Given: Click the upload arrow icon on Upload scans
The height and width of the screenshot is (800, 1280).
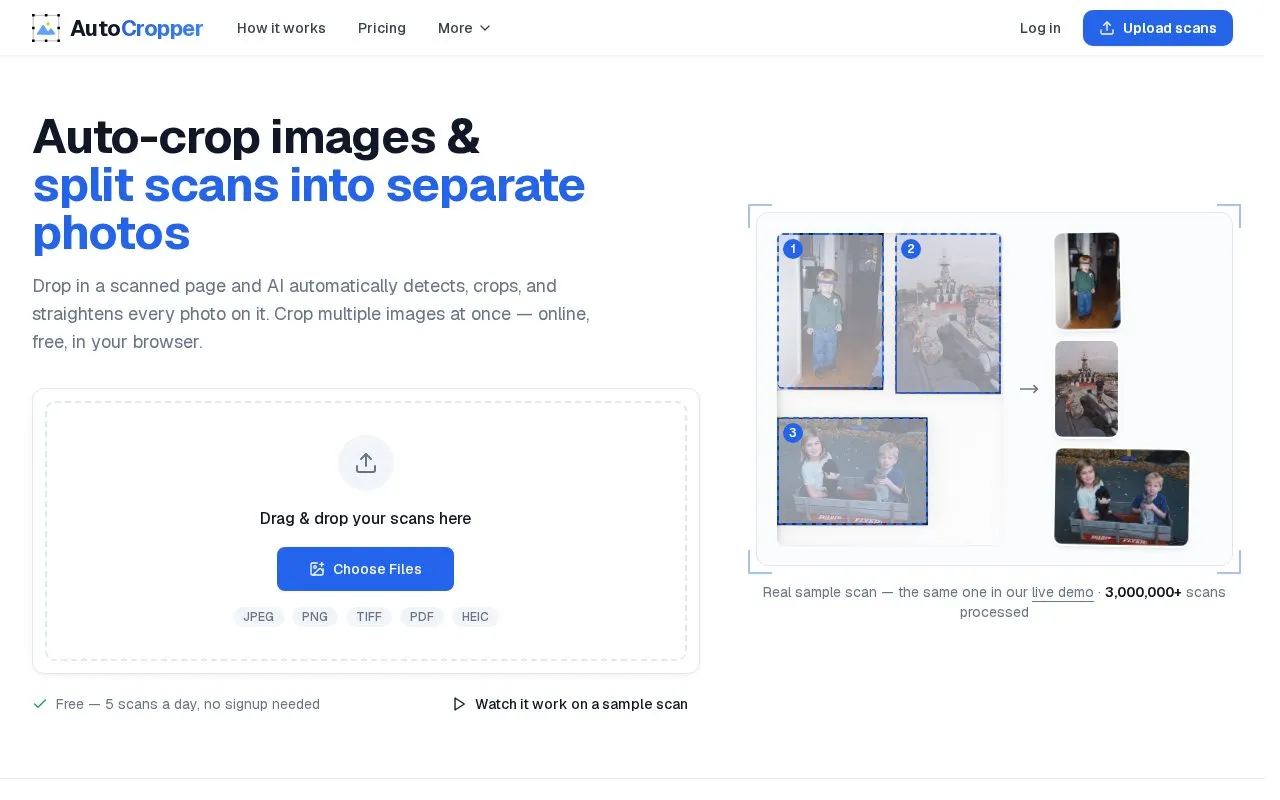Looking at the screenshot, I should (1107, 28).
